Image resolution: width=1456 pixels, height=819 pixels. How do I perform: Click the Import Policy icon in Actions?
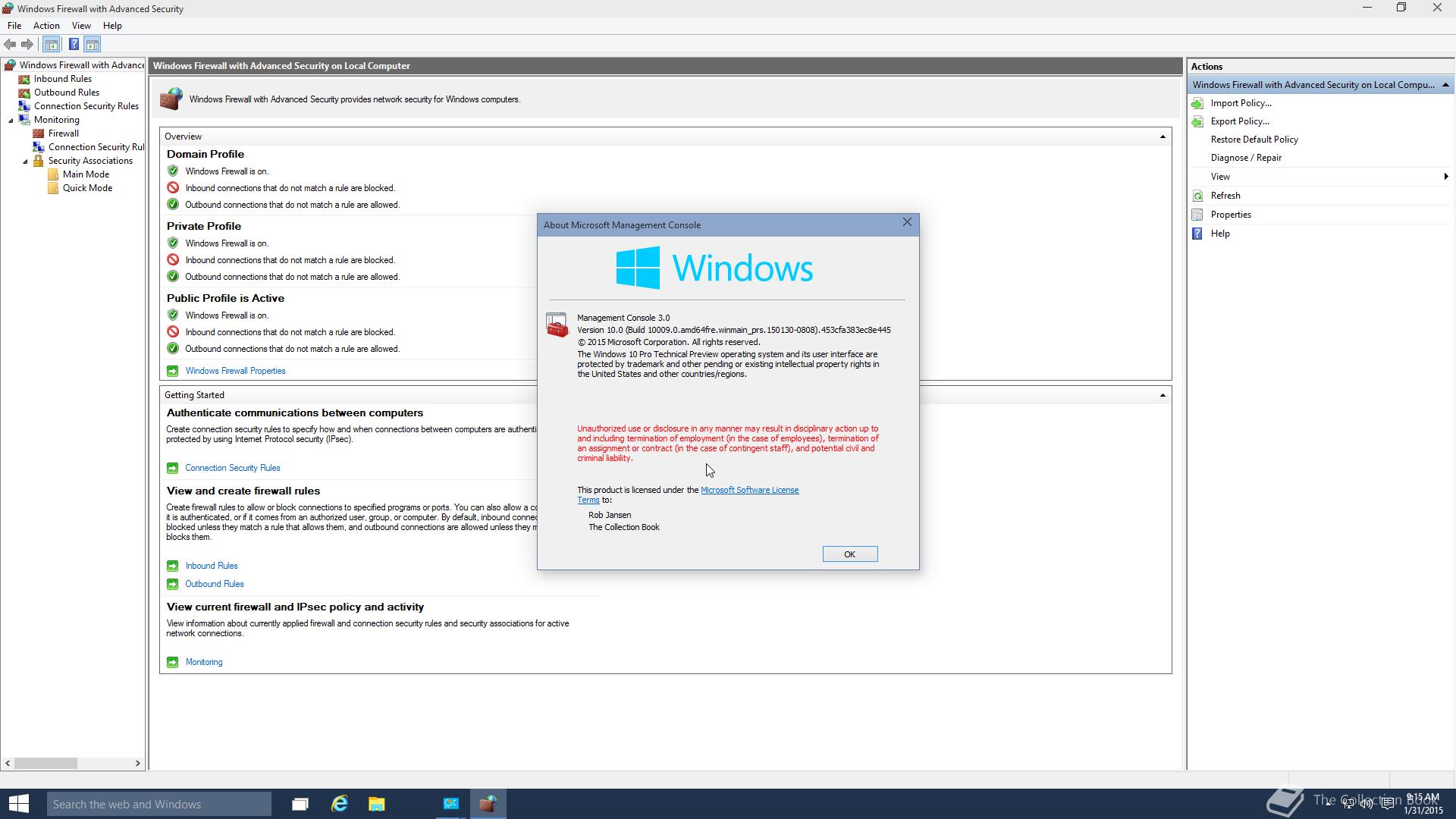[1198, 103]
